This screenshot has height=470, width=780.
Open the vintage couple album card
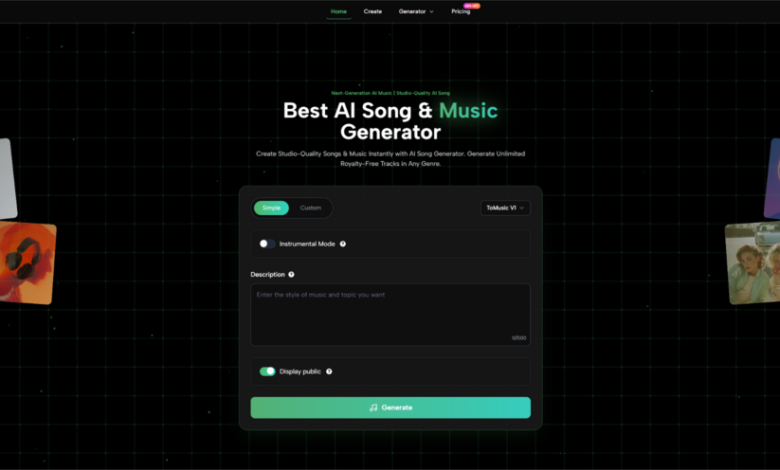(754, 263)
